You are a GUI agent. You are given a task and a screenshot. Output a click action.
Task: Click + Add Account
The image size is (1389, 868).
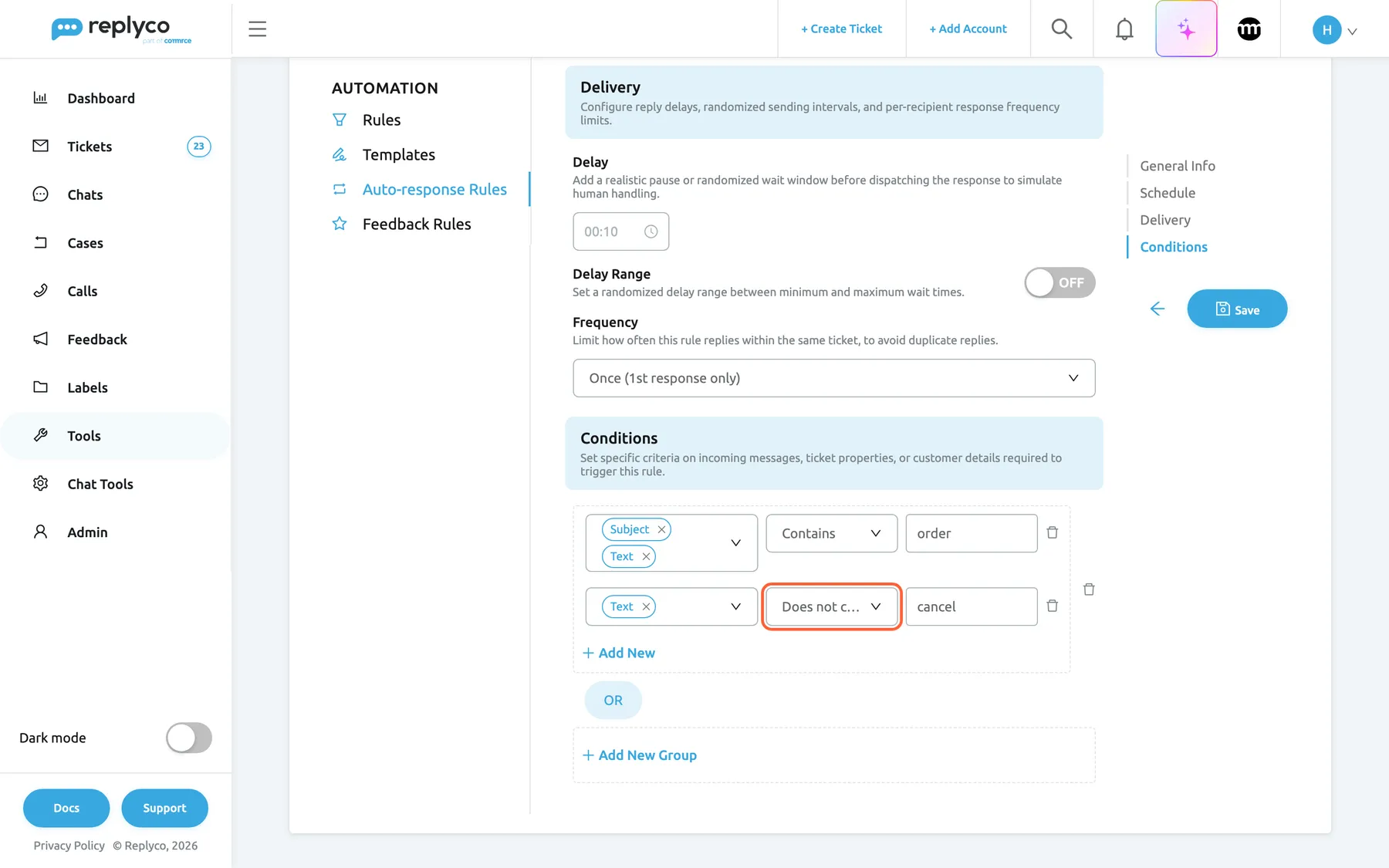(968, 29)
